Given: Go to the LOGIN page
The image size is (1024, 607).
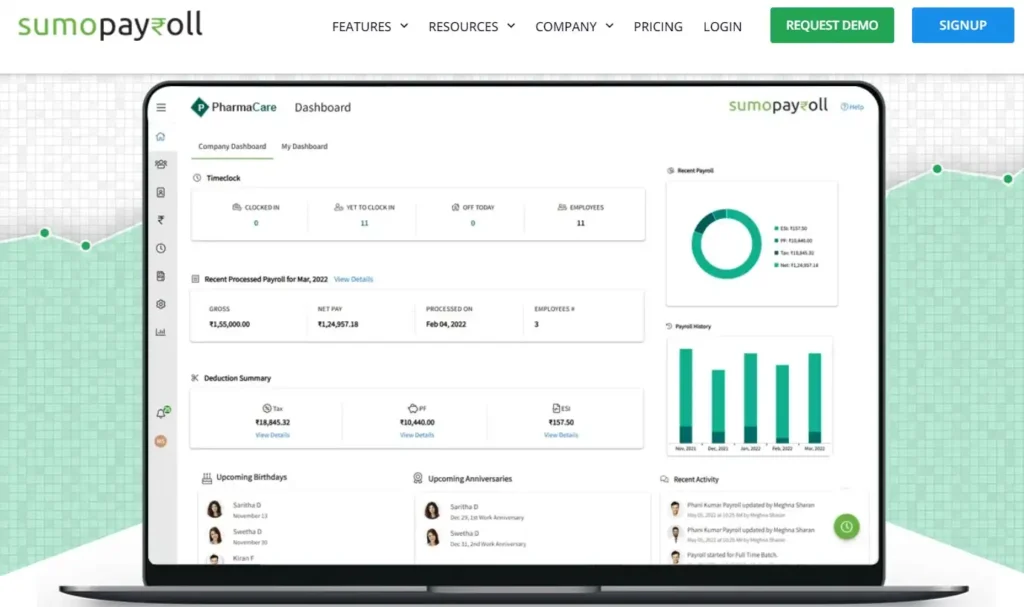Looking at the screenshot, I should (722, 26).
